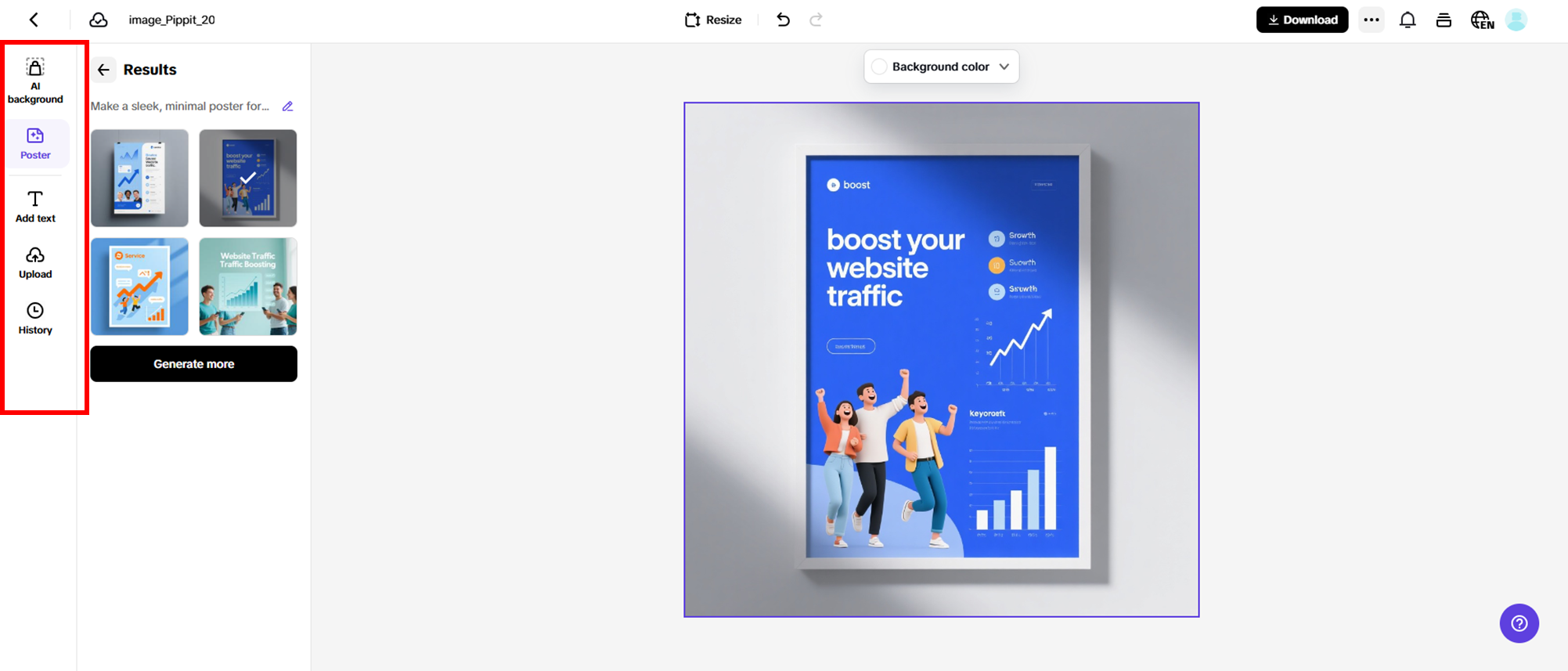The image size is (1568, 671).
Task: Choose the Add text tool
Action: pyautogui.click(x=35, y=207)
